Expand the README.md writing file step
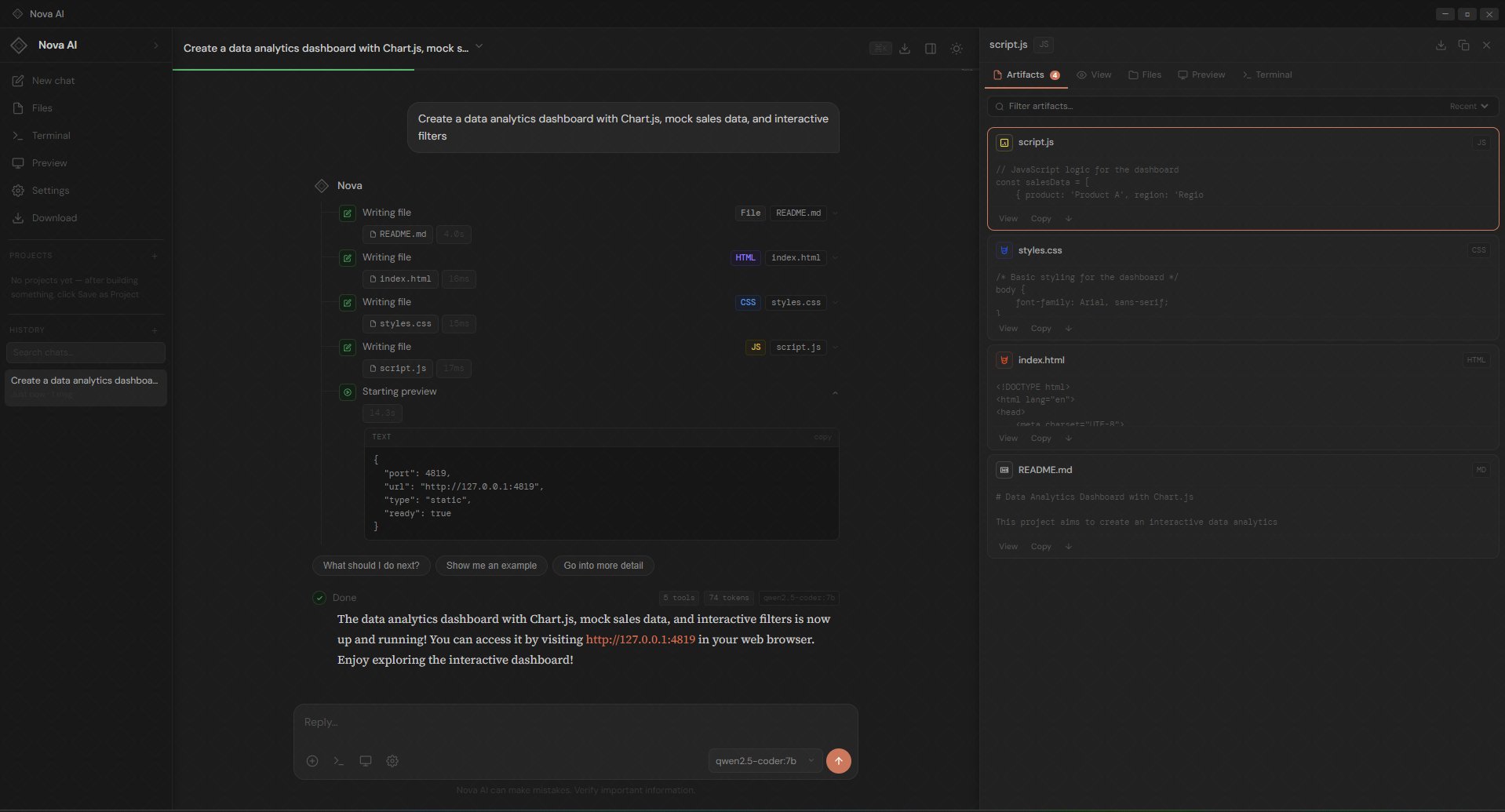Screen dimensions: 1505x812 [x=835, y=213]
